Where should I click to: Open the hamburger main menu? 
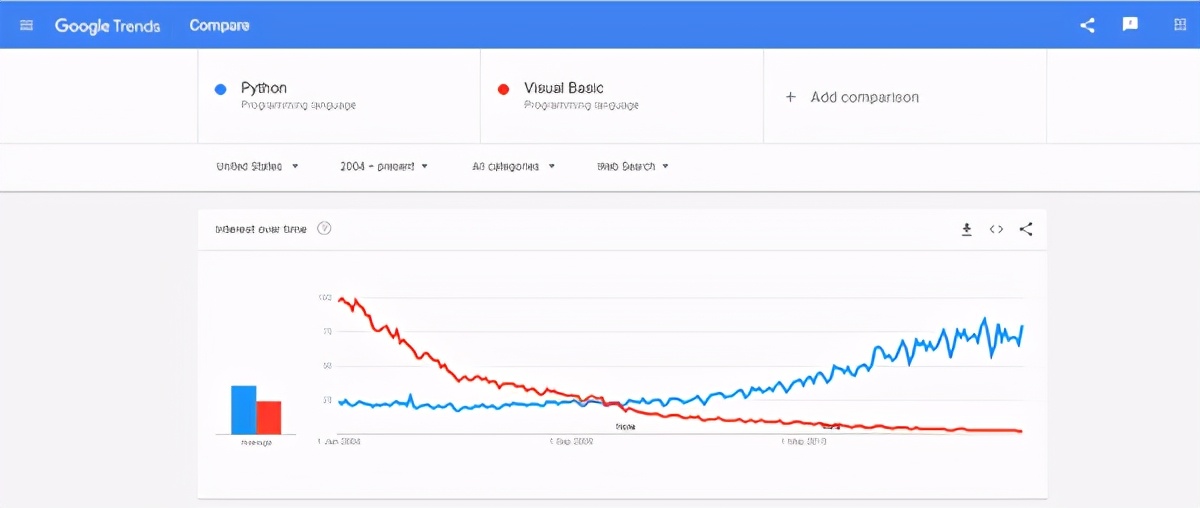[27, 25]
